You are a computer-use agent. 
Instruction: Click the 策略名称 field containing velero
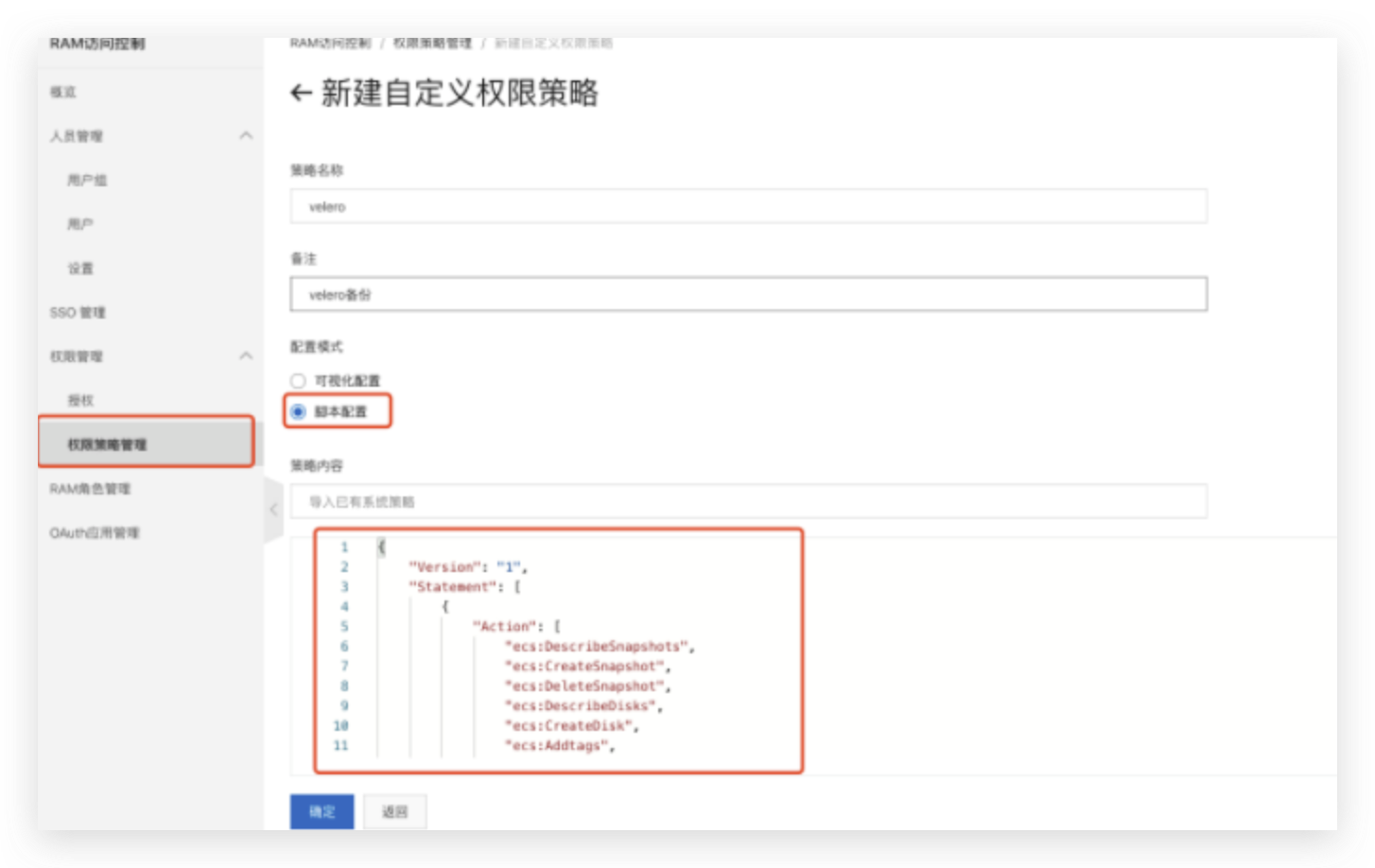click(x=748, y=206)
